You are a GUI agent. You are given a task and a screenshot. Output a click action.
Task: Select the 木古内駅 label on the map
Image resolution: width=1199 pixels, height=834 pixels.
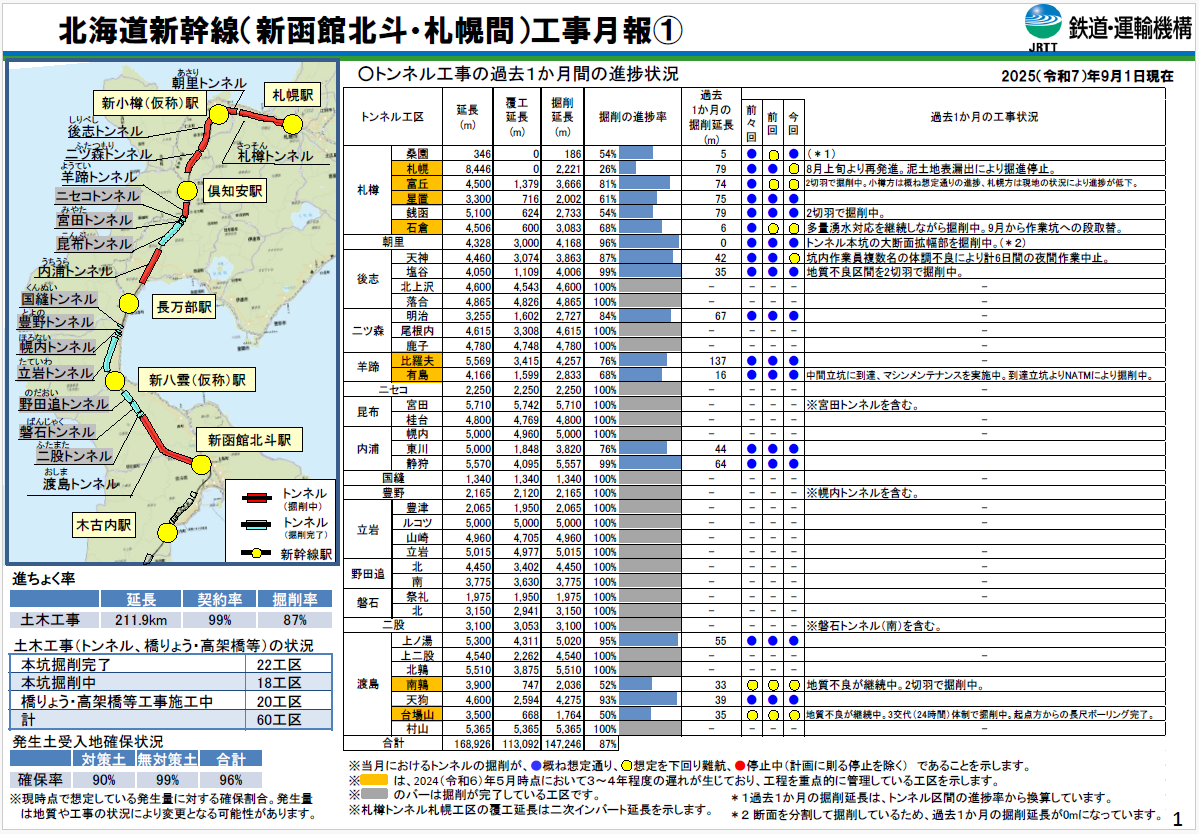[x=105, y=524]
